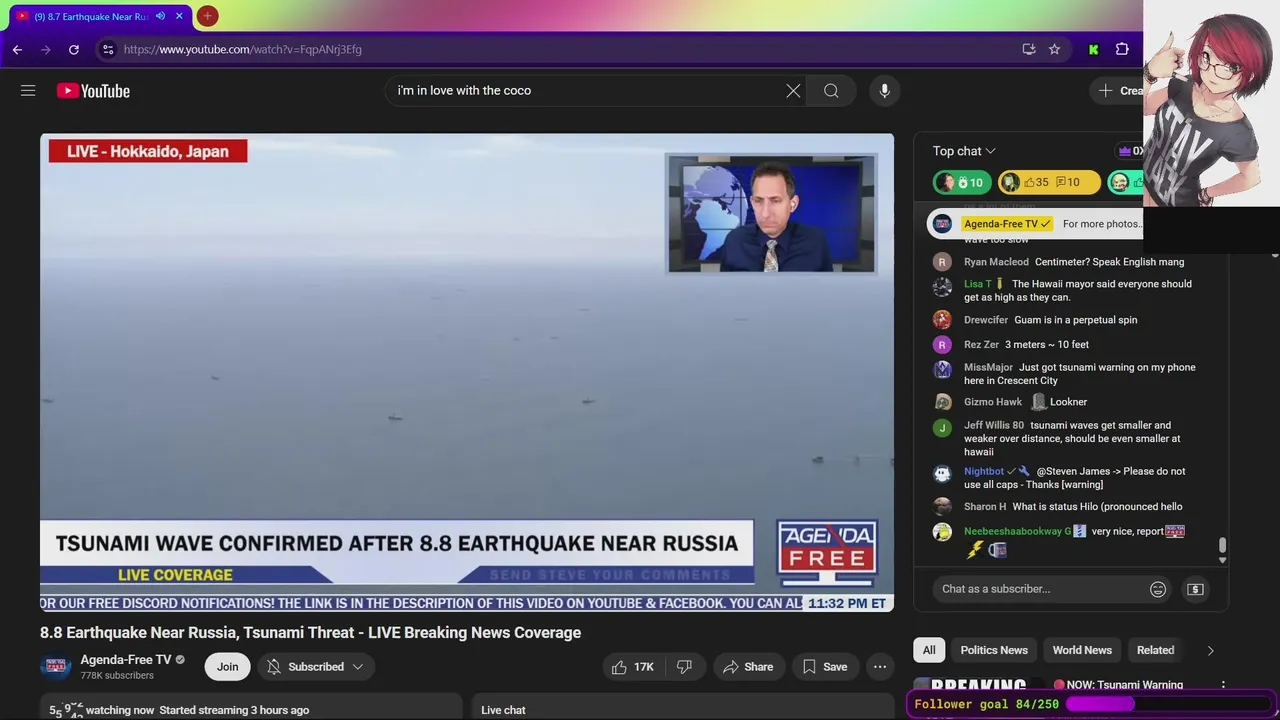This screenshot has width=1280, height=720.
Task: Open the Subscribed notification dropdown
Action: tap(316, 667)
